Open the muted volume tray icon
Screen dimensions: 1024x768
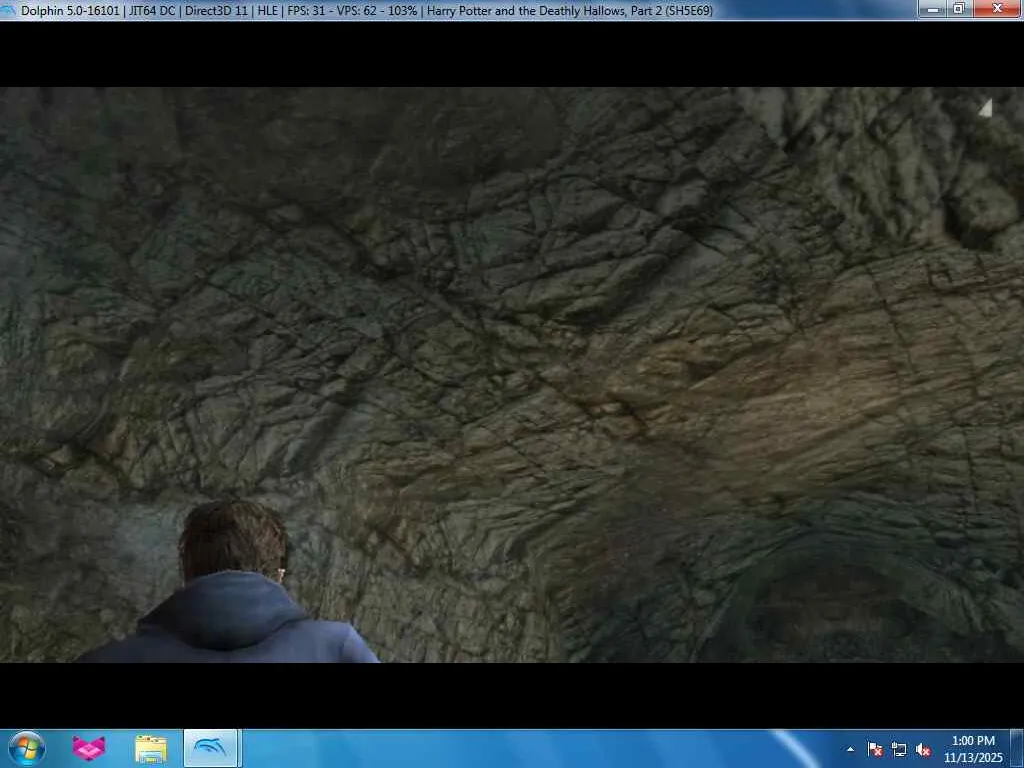click(923, 750)
